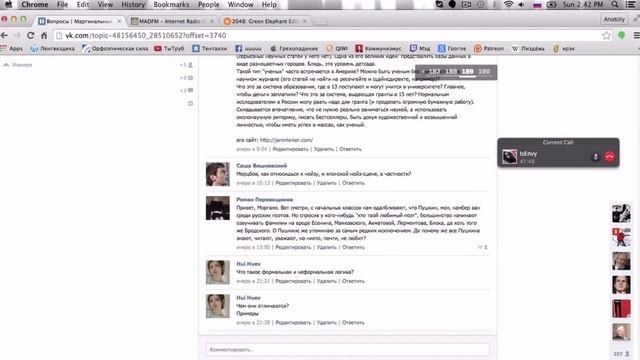Open the Орфоэпическая сила bookmark
Viewport: 640px width, 360px height.
click(115, 49)
